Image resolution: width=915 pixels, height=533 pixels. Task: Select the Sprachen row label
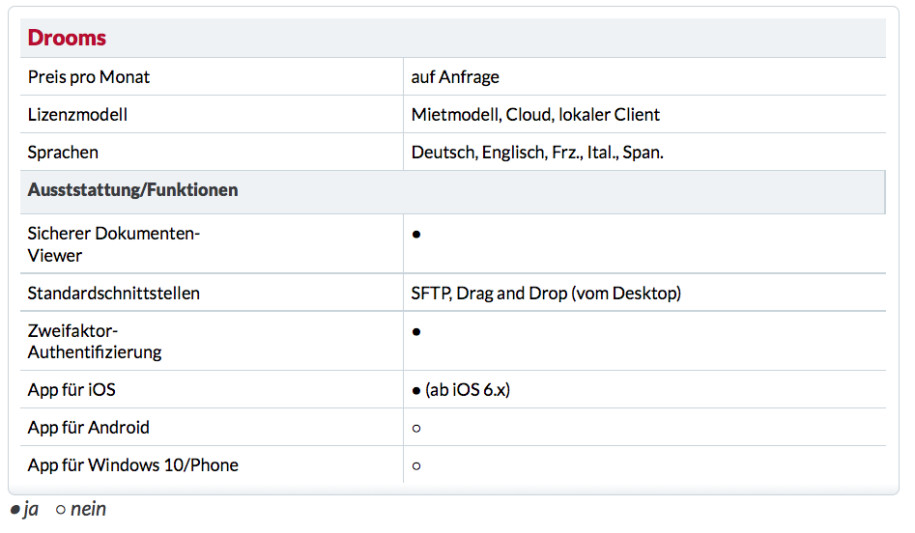(x=62, y=152)
